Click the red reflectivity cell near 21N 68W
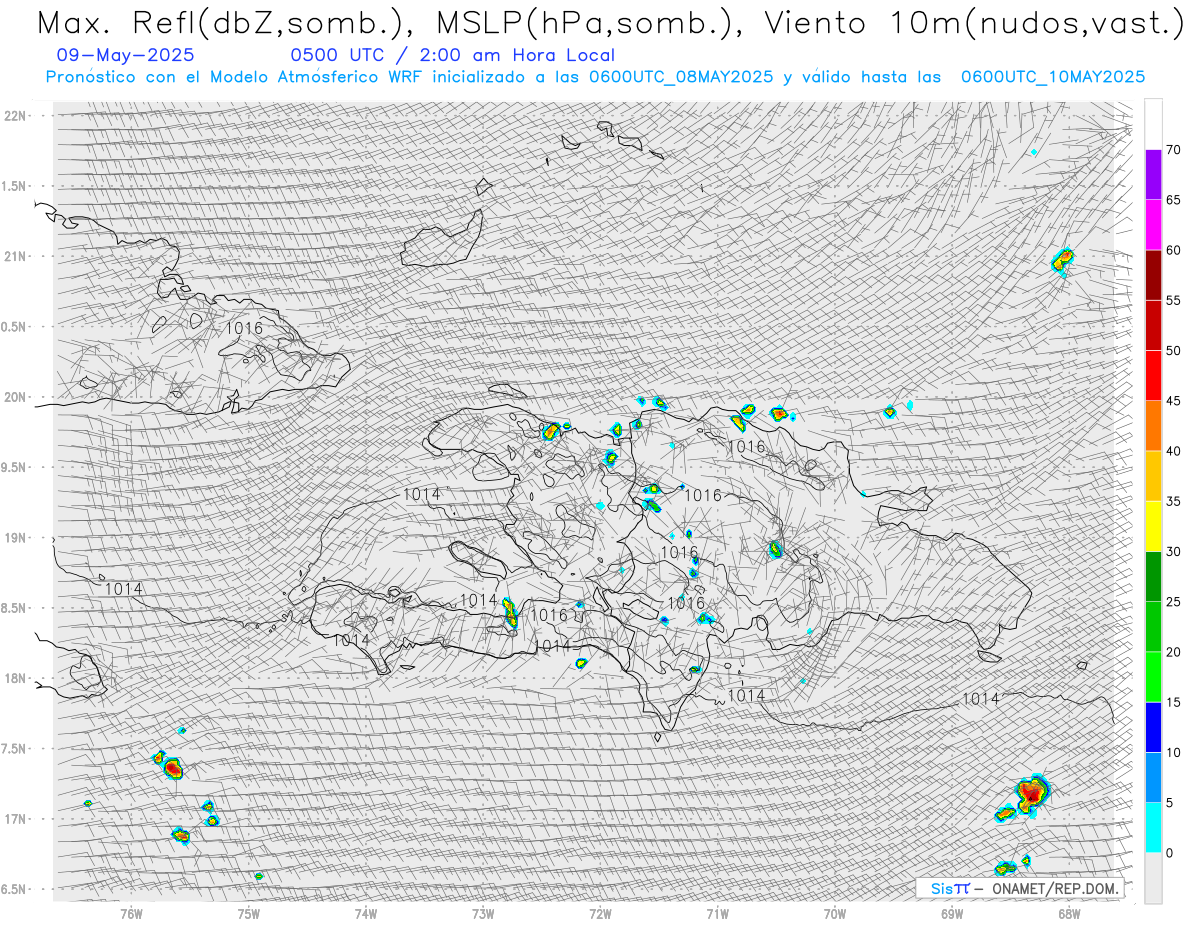The height and width of the screenshot is (927, 1200). tap(1062, 261)
